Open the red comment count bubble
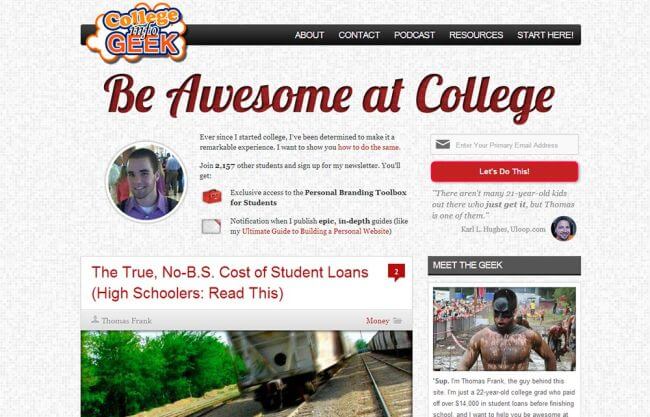 (x=396, y=272)
